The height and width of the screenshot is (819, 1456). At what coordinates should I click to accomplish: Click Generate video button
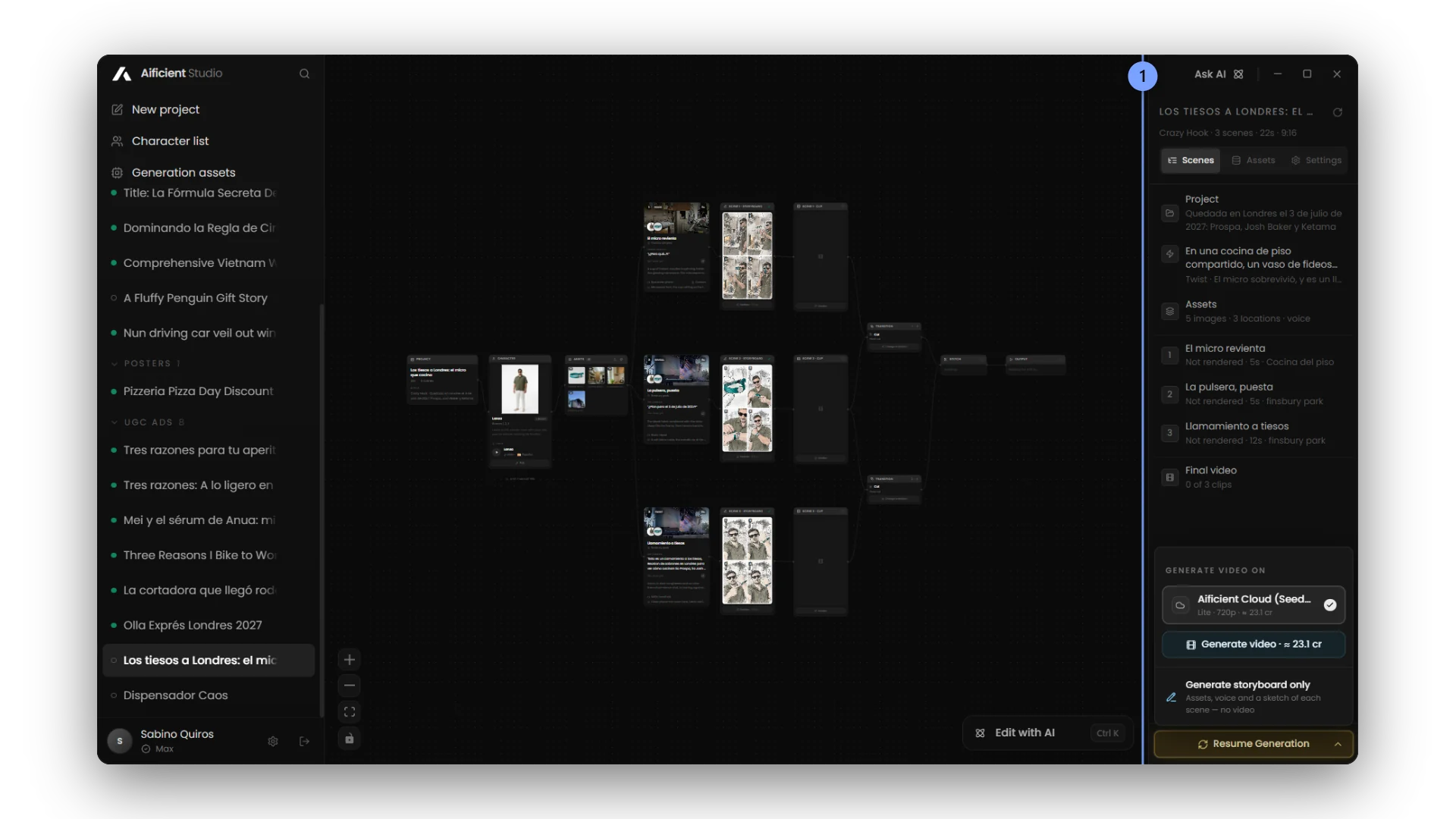click(x=1254, y=644)
